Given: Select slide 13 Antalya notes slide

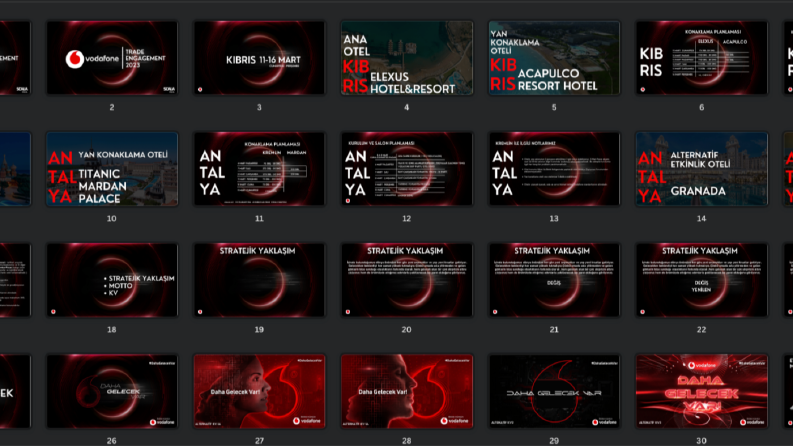Looking at the screenshot, I should point(554,169).
